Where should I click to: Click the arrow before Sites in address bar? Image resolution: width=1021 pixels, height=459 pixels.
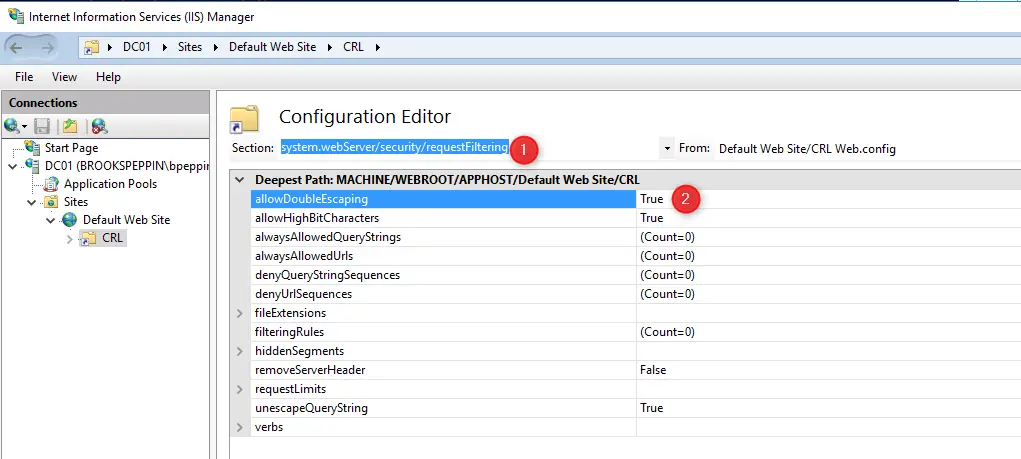click(x=163, y=47)
